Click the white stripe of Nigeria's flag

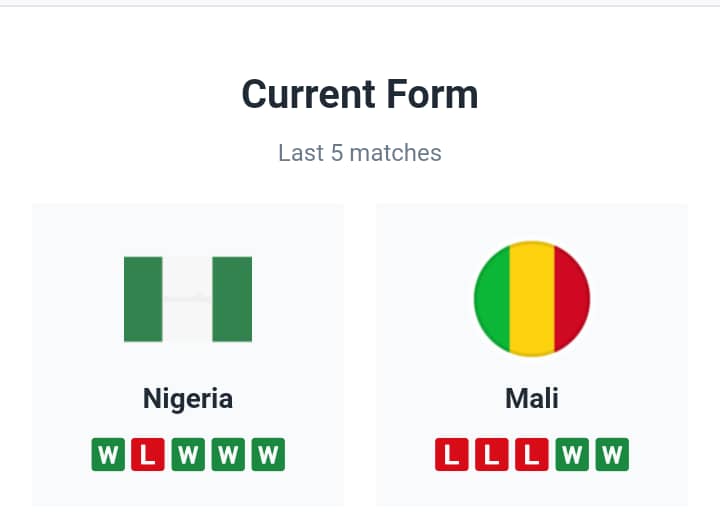(188, 320)
